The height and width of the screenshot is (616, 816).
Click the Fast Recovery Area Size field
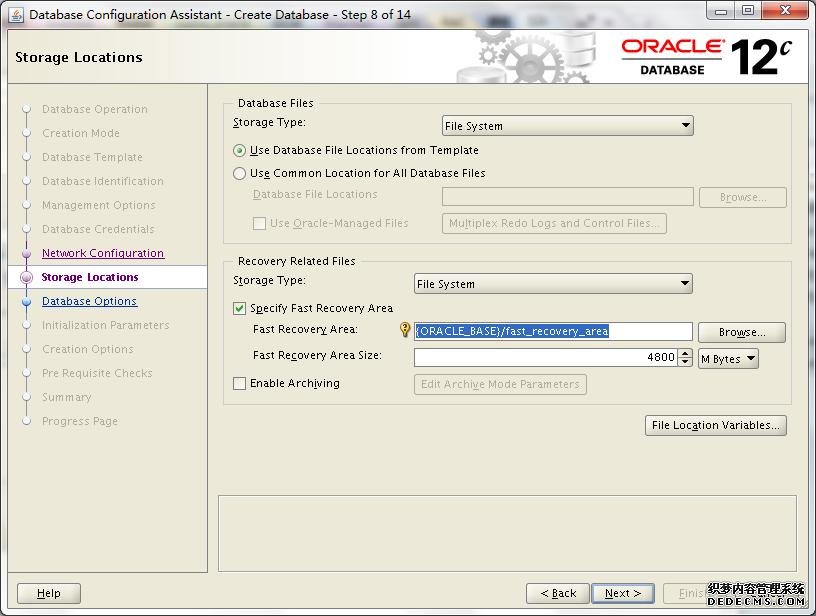point(545,357)
